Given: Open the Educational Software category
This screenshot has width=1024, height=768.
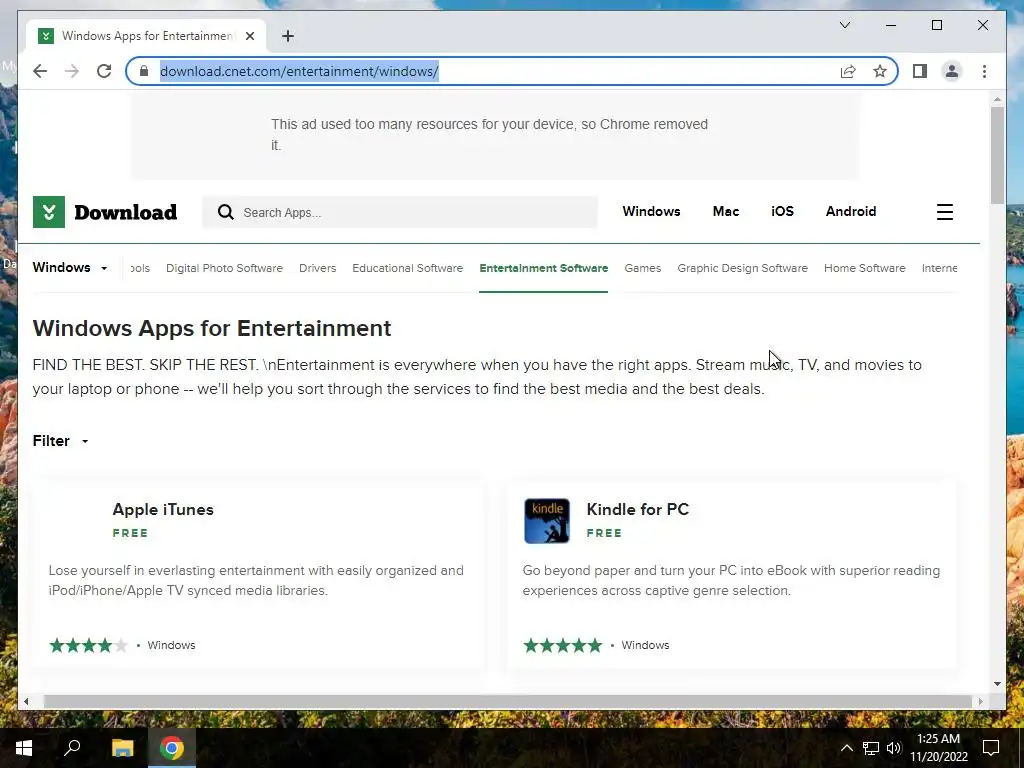Looking at the screenshot, I should (408, 268).
